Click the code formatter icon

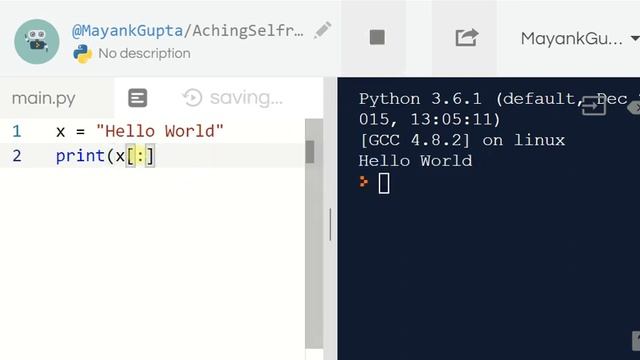tap(138, 98)
